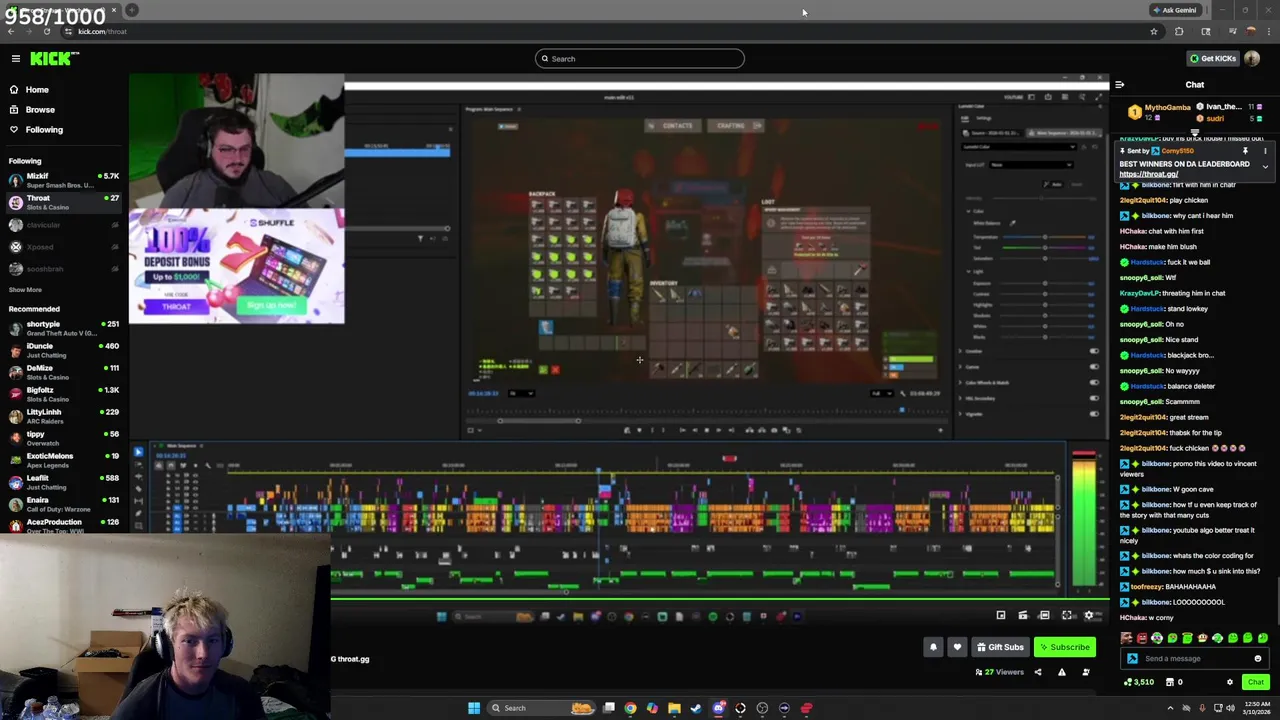
Task: Click the Shuffle deposit bonus banner
Action: click(237, 266)
